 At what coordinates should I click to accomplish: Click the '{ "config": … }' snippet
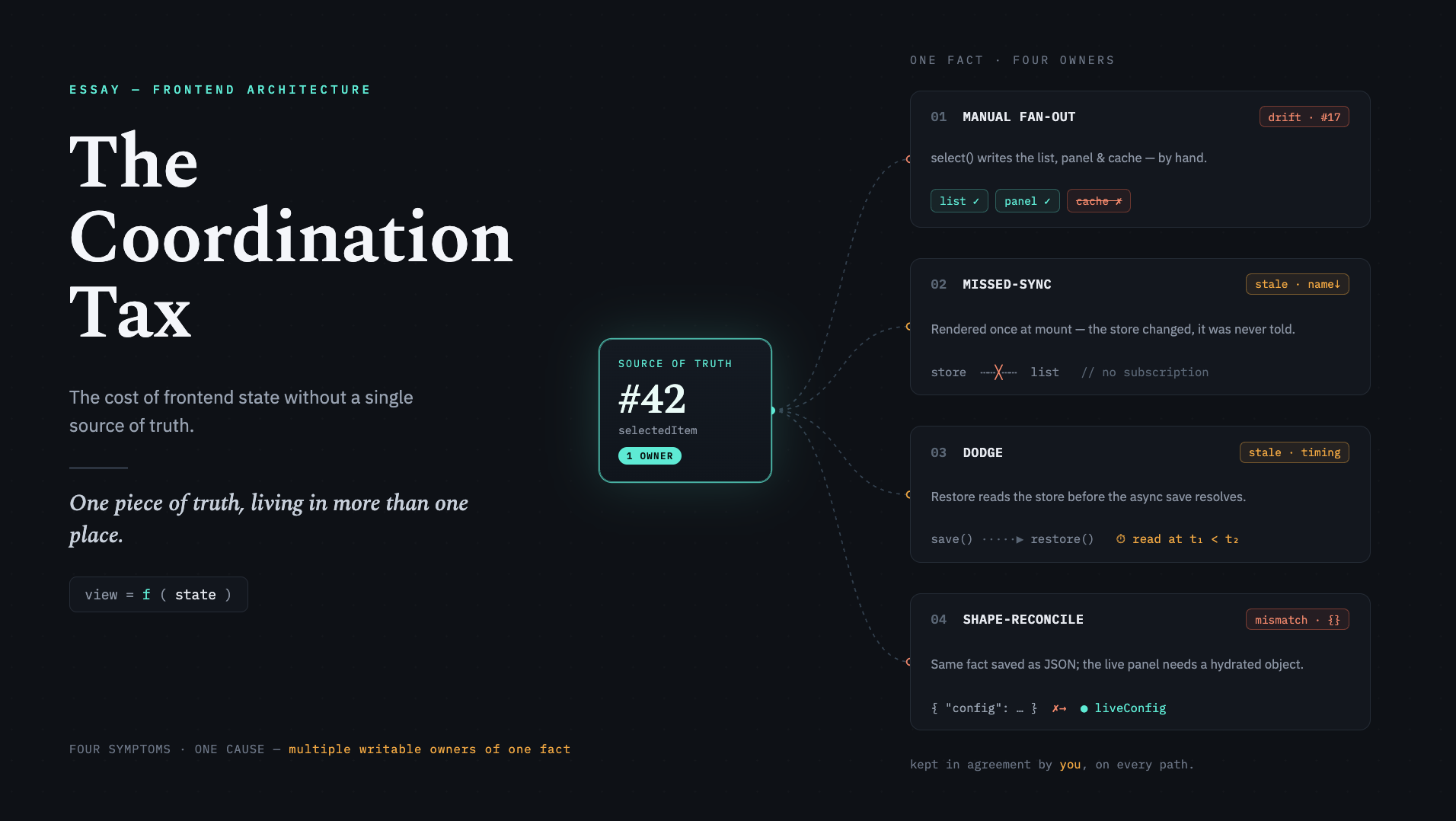tap(984, 708)
